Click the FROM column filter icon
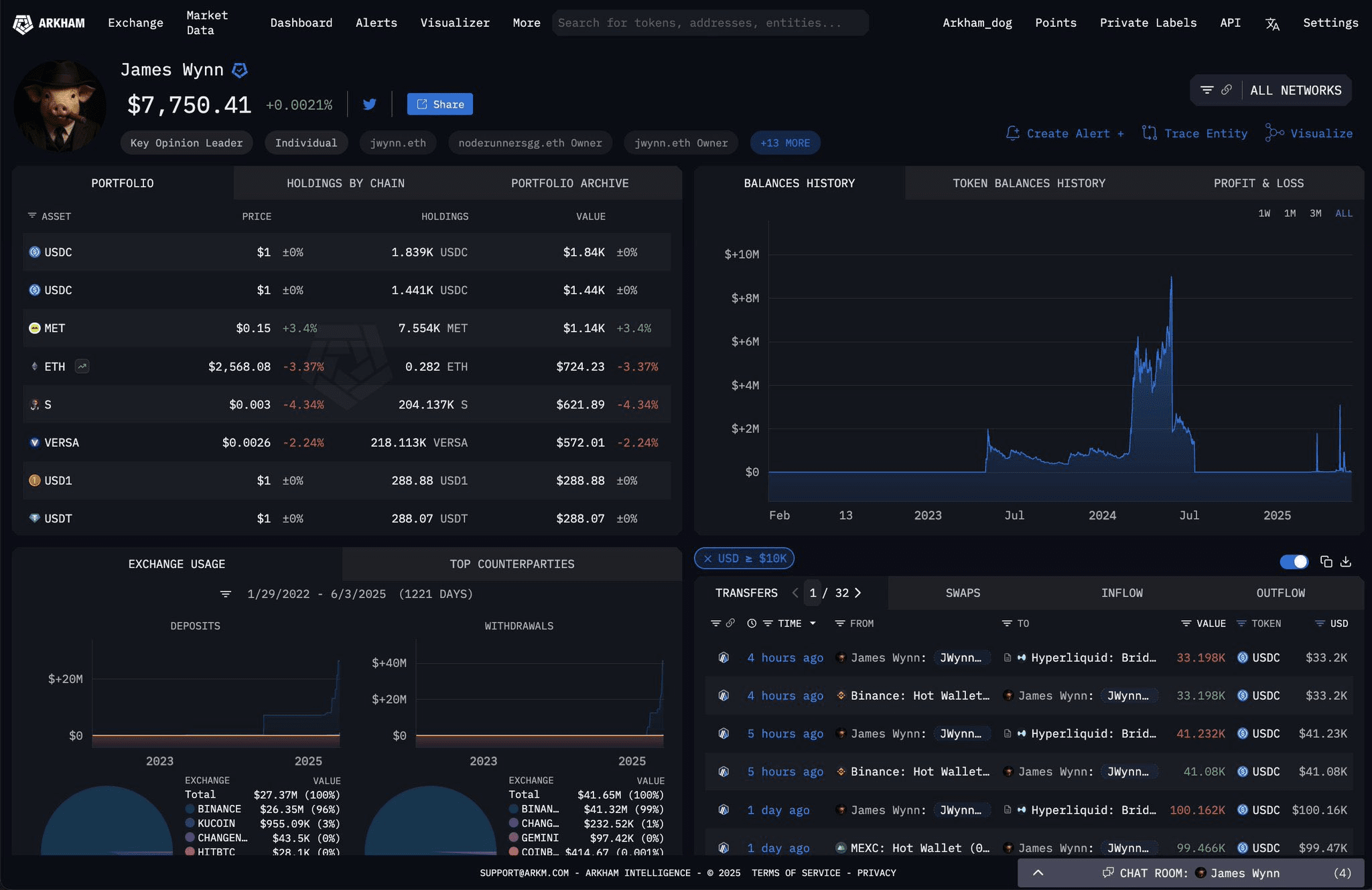The width and height of the screenshot is (1372, 890). [x=839, y=623]
